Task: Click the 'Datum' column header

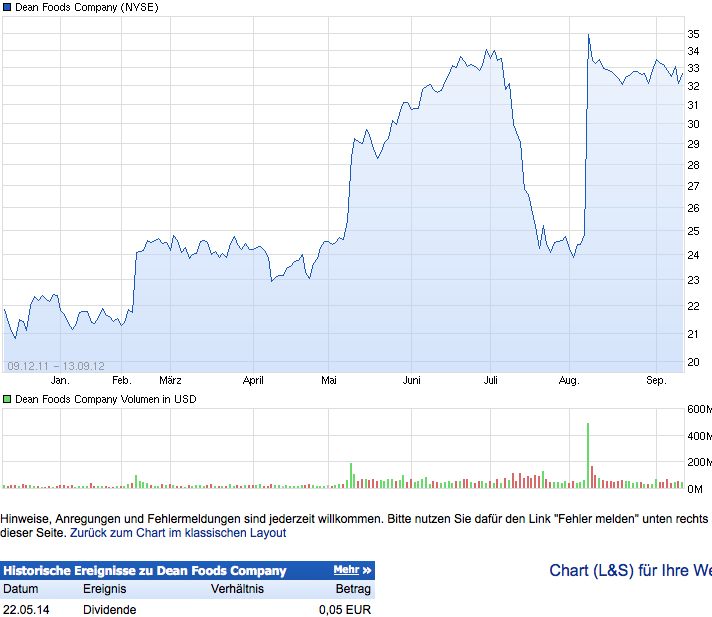Action: 20,589
